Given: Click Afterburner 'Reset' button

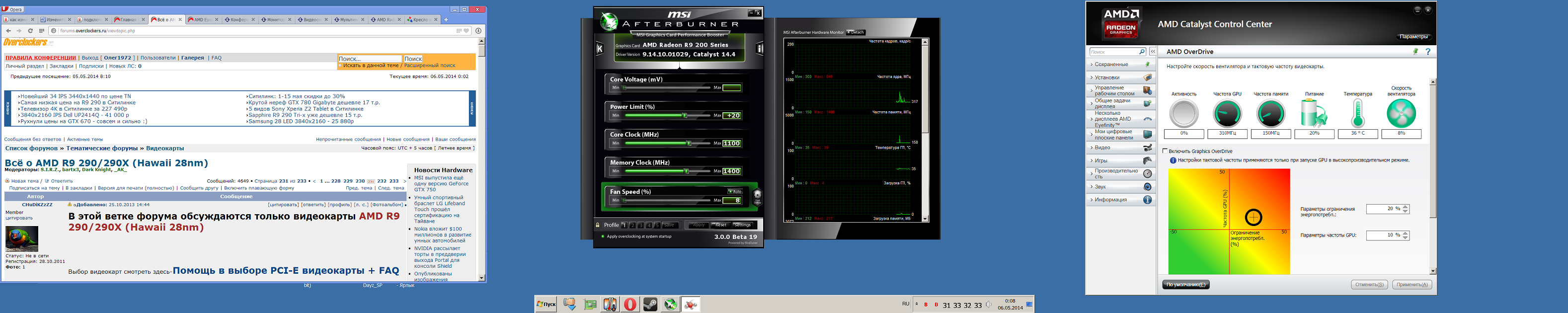Looking at the screenshot, I should tap(721, 225).
